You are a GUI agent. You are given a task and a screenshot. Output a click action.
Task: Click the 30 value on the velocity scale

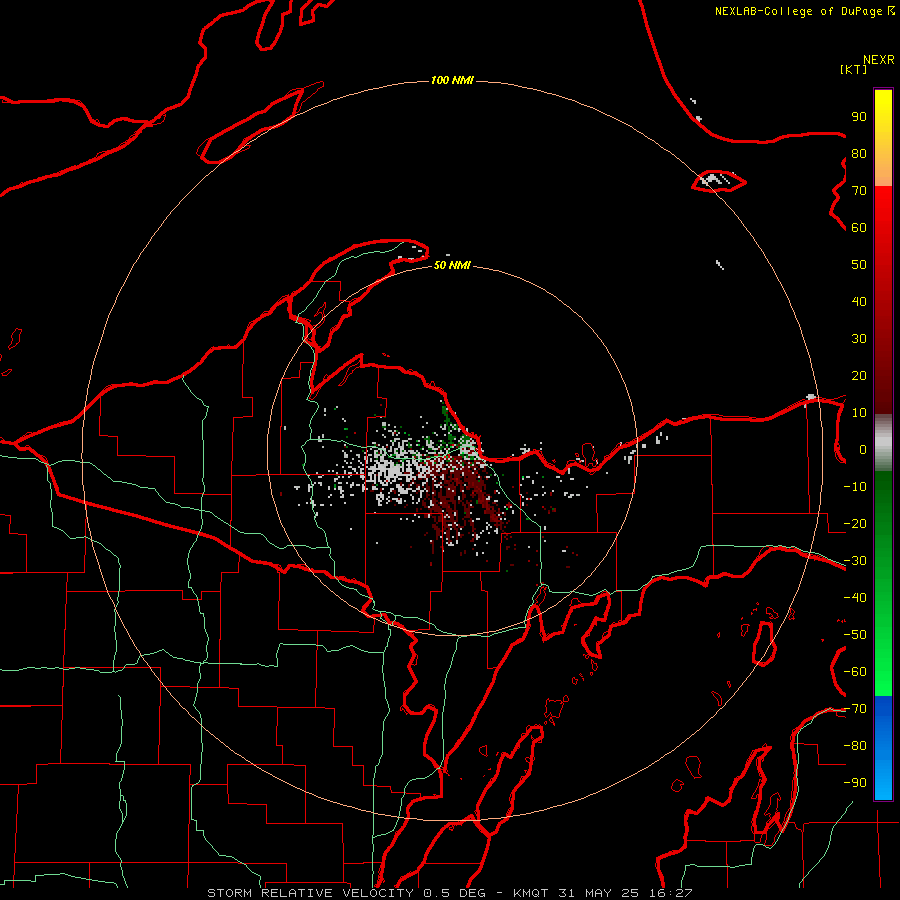859,339
